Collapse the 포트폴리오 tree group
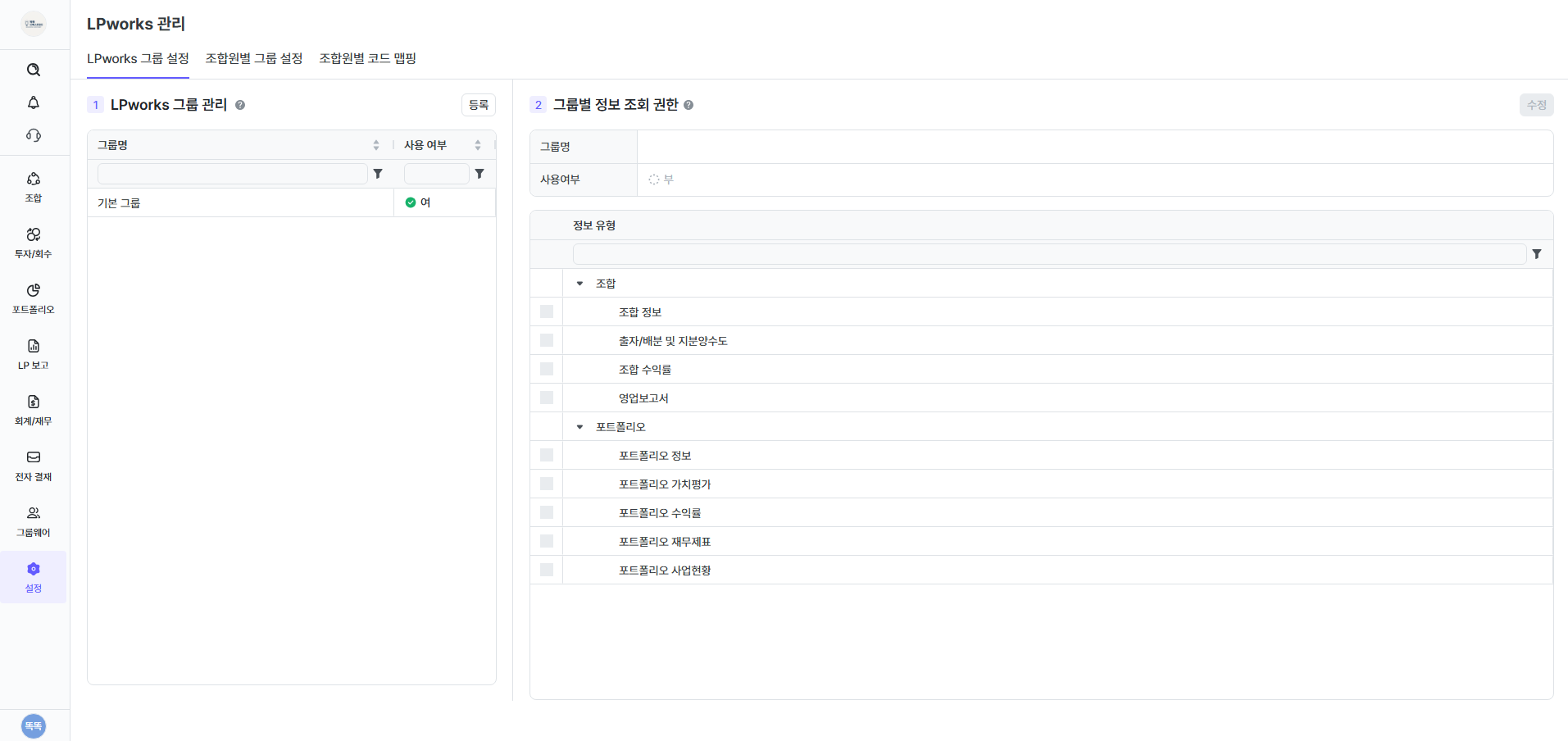Viewport: 1568px width, 741px height. [x=579, y=427]
